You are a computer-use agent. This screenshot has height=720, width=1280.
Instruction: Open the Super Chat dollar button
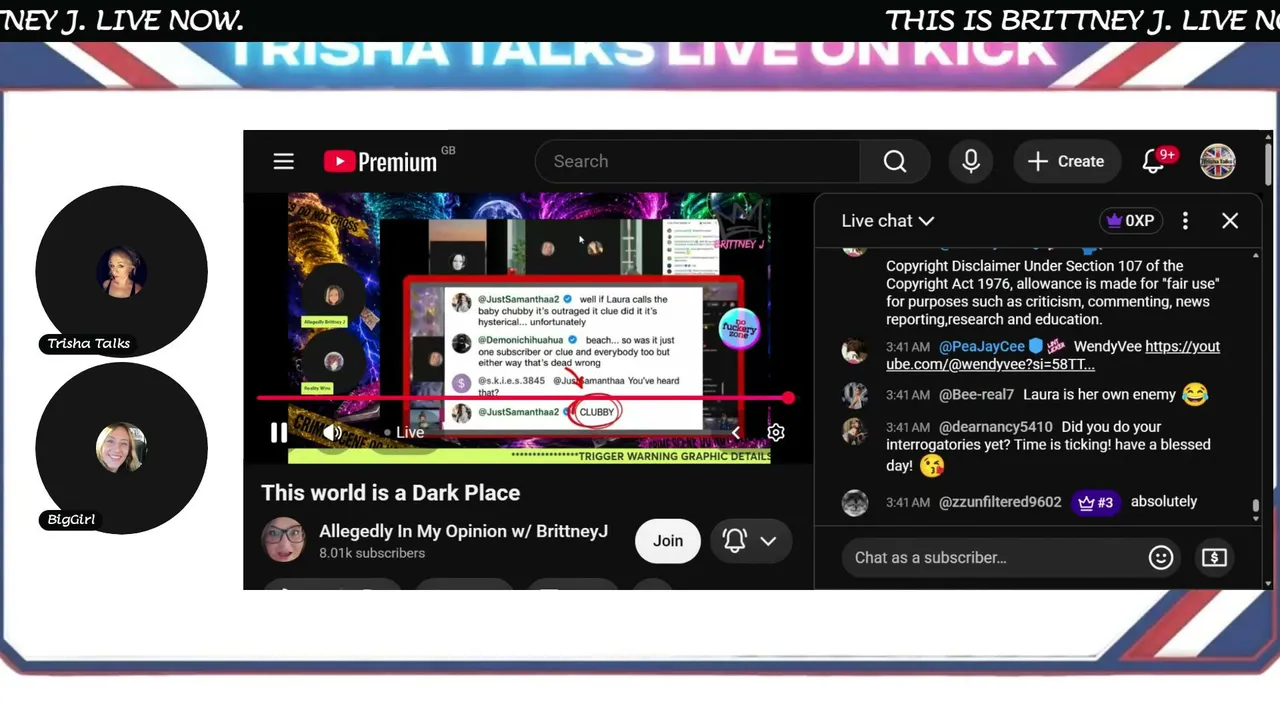click(1214, 557)
